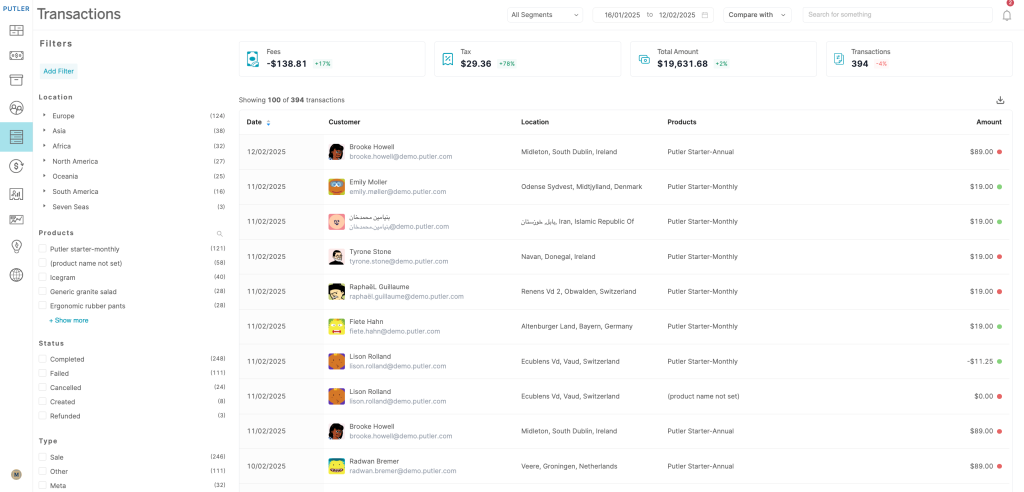This screenshot has width=1024, height=492.
Task: Check the Completed status filter
Action: click(x=42, y=359)
